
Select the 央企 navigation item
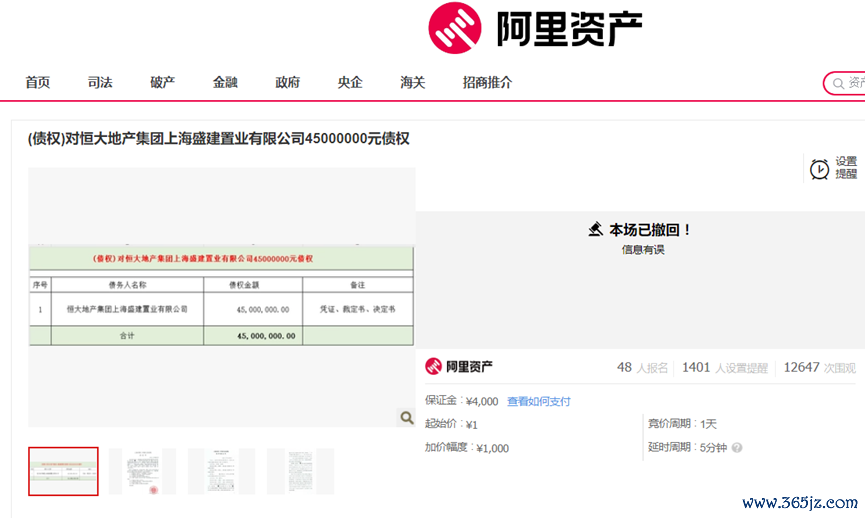click(350, 83)
